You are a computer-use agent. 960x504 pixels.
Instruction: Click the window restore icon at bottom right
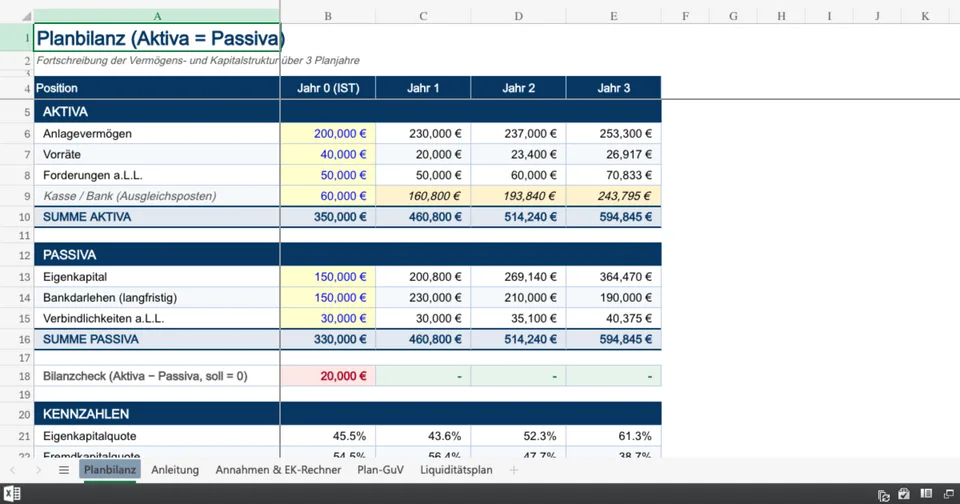tap(948, 494)
